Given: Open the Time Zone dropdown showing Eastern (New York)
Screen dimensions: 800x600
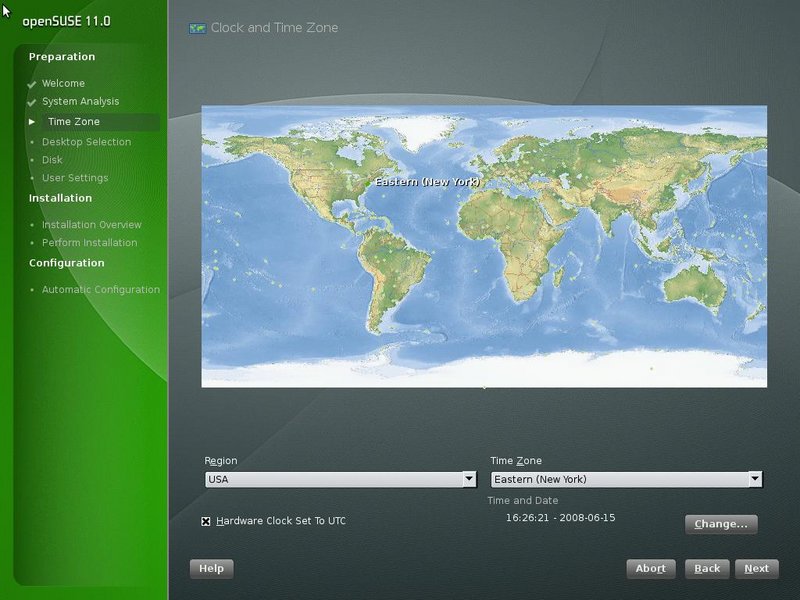Looking at the screenshot, I should click(x=627, y=479).
